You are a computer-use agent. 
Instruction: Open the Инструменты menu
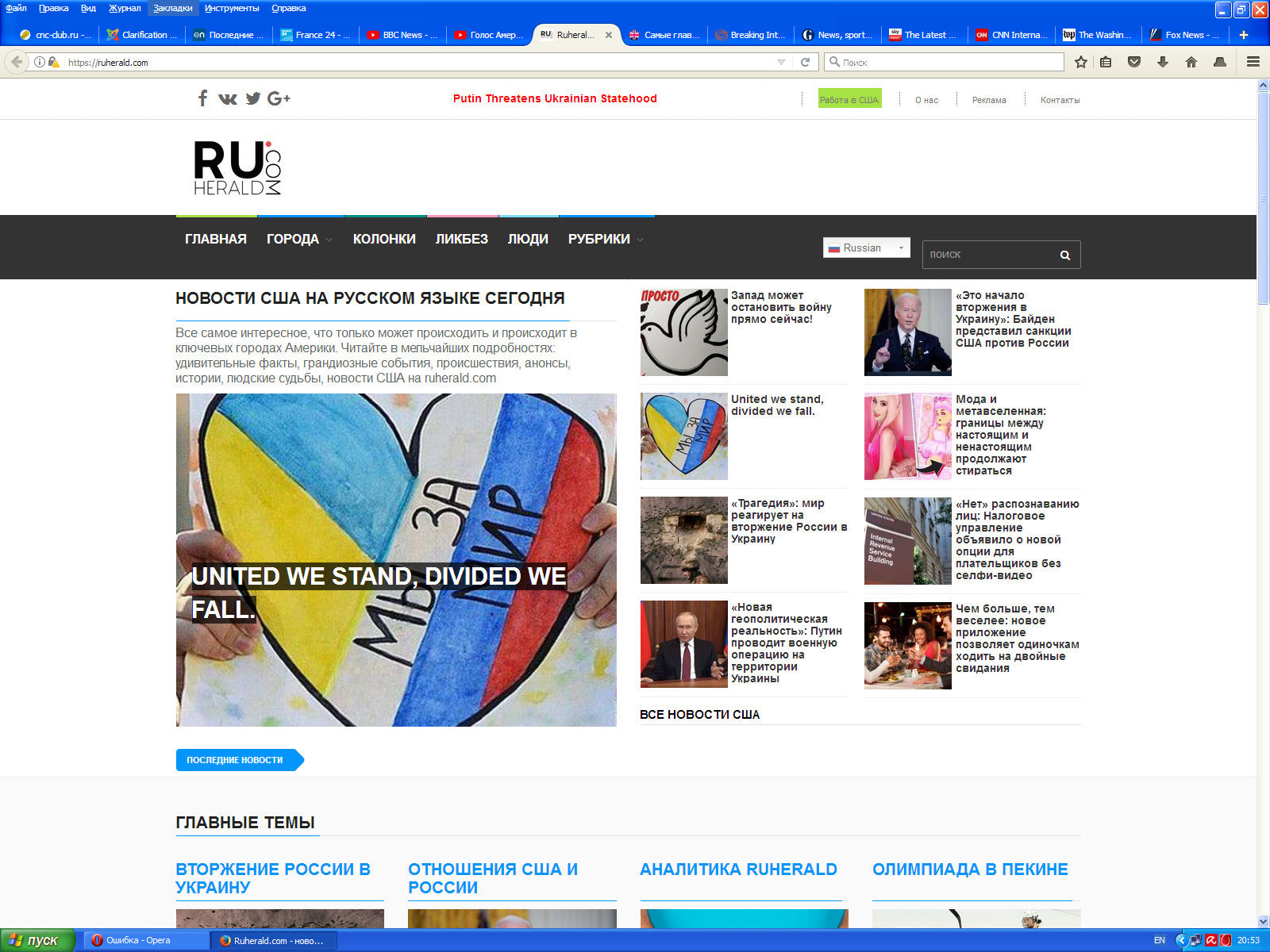coord(232,8)
